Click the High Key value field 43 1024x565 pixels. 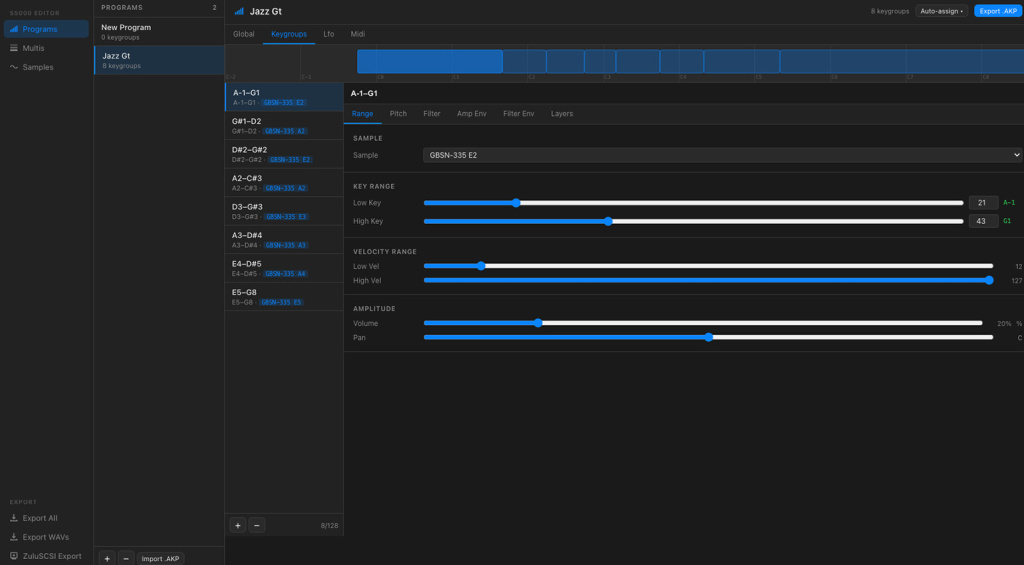click(984, 221)
